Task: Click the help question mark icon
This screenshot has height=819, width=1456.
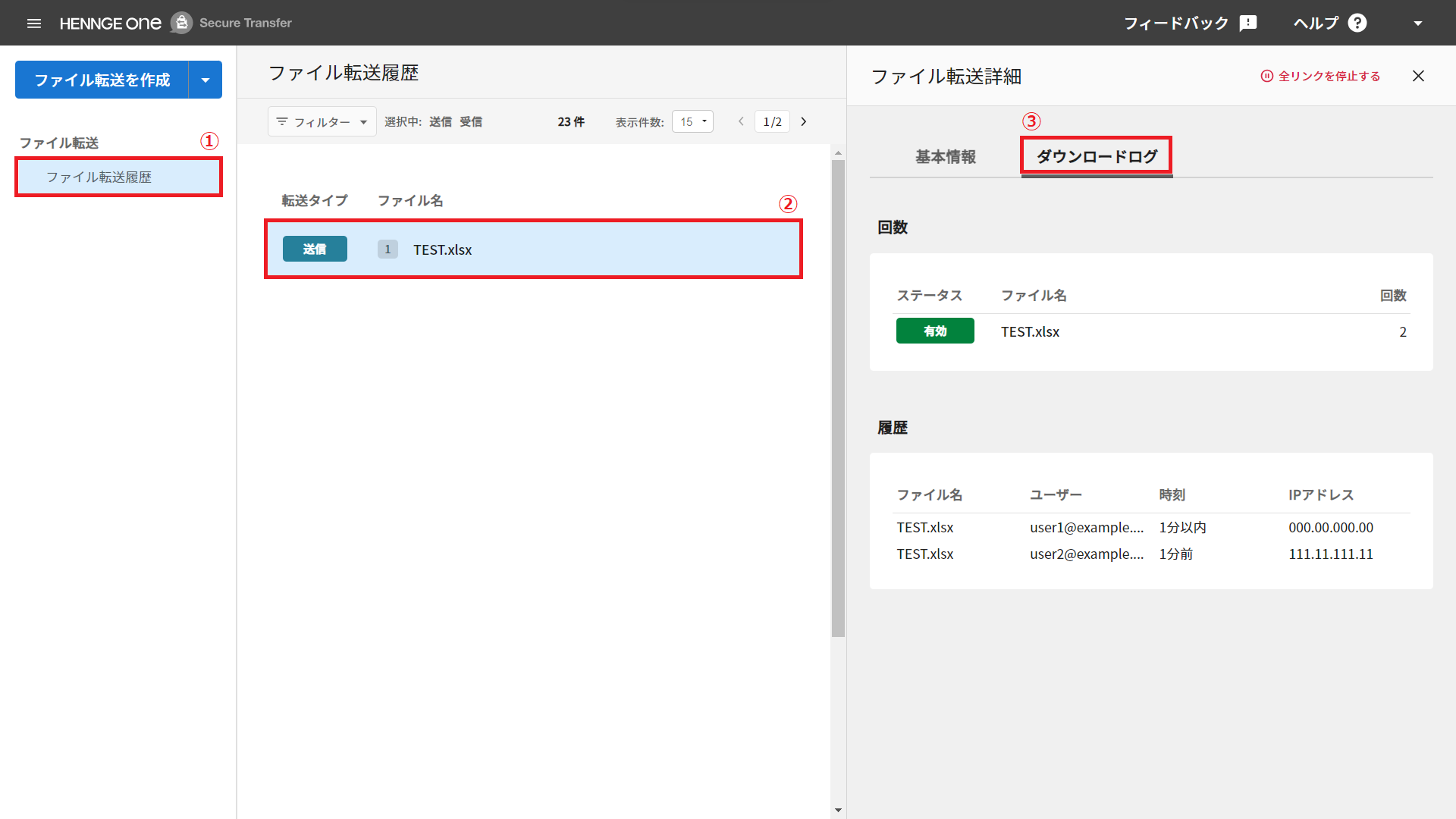Action: tap(1357, 23)
